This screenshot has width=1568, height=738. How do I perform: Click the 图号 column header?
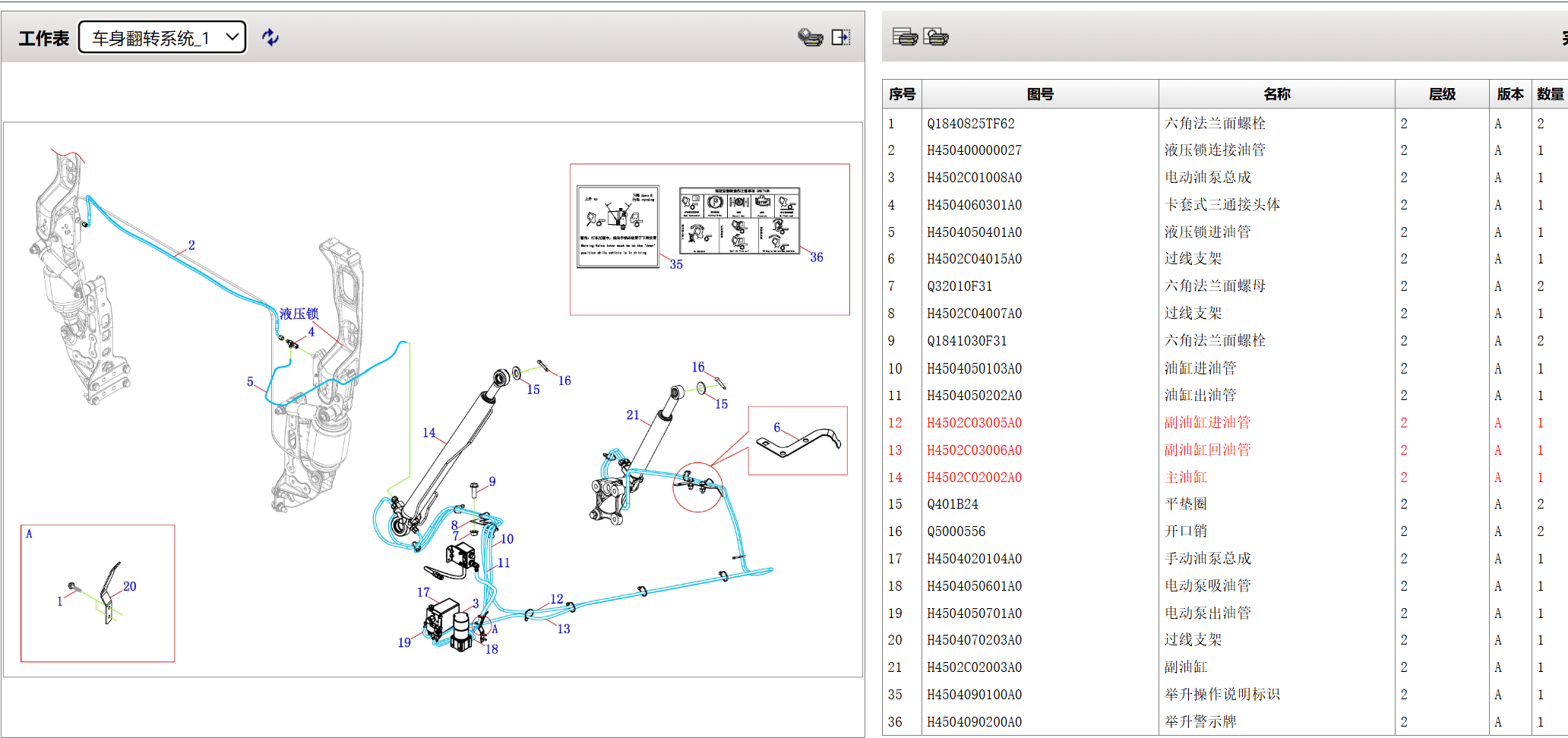click(1039, 94)
